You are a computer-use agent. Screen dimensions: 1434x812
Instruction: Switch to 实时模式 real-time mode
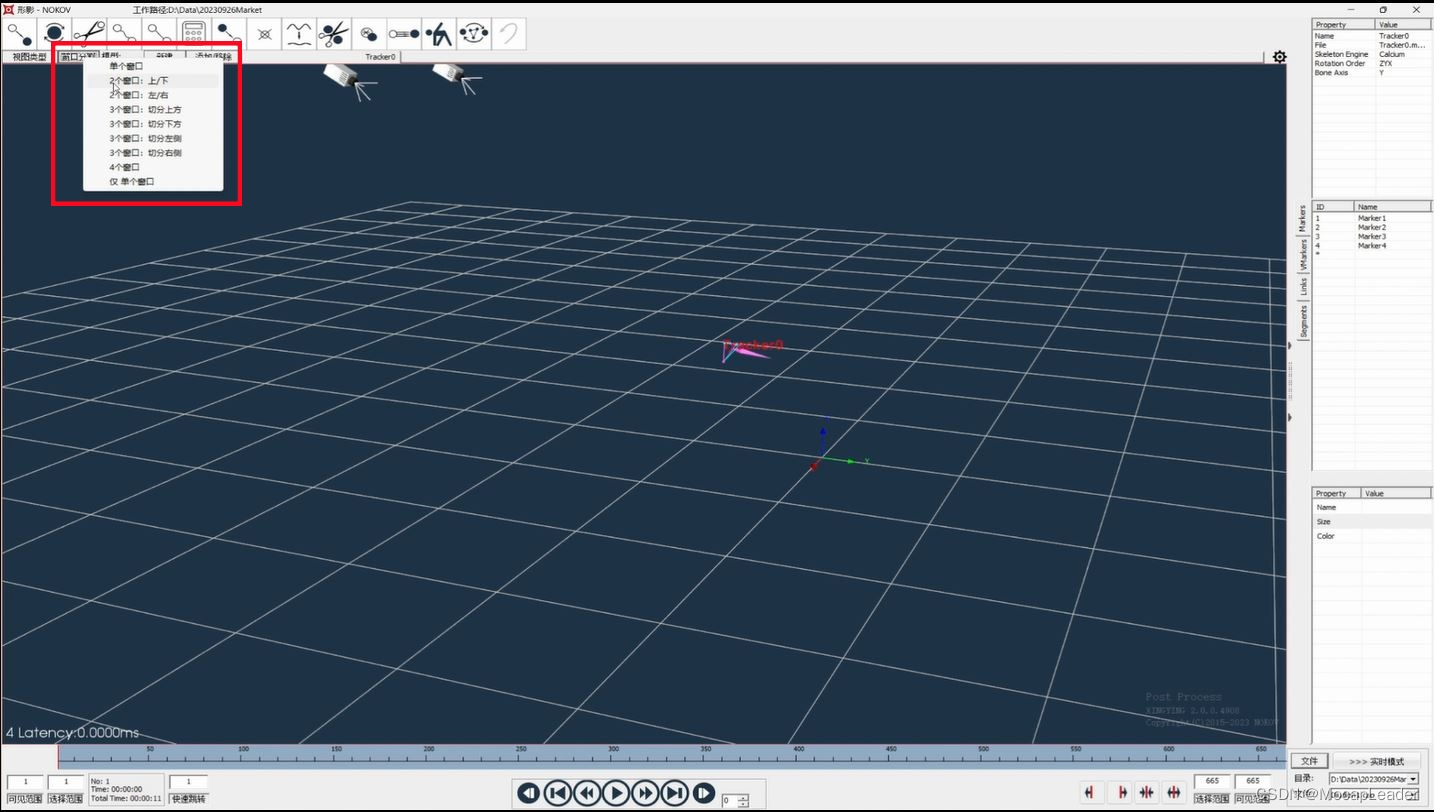pos(1376,761)
